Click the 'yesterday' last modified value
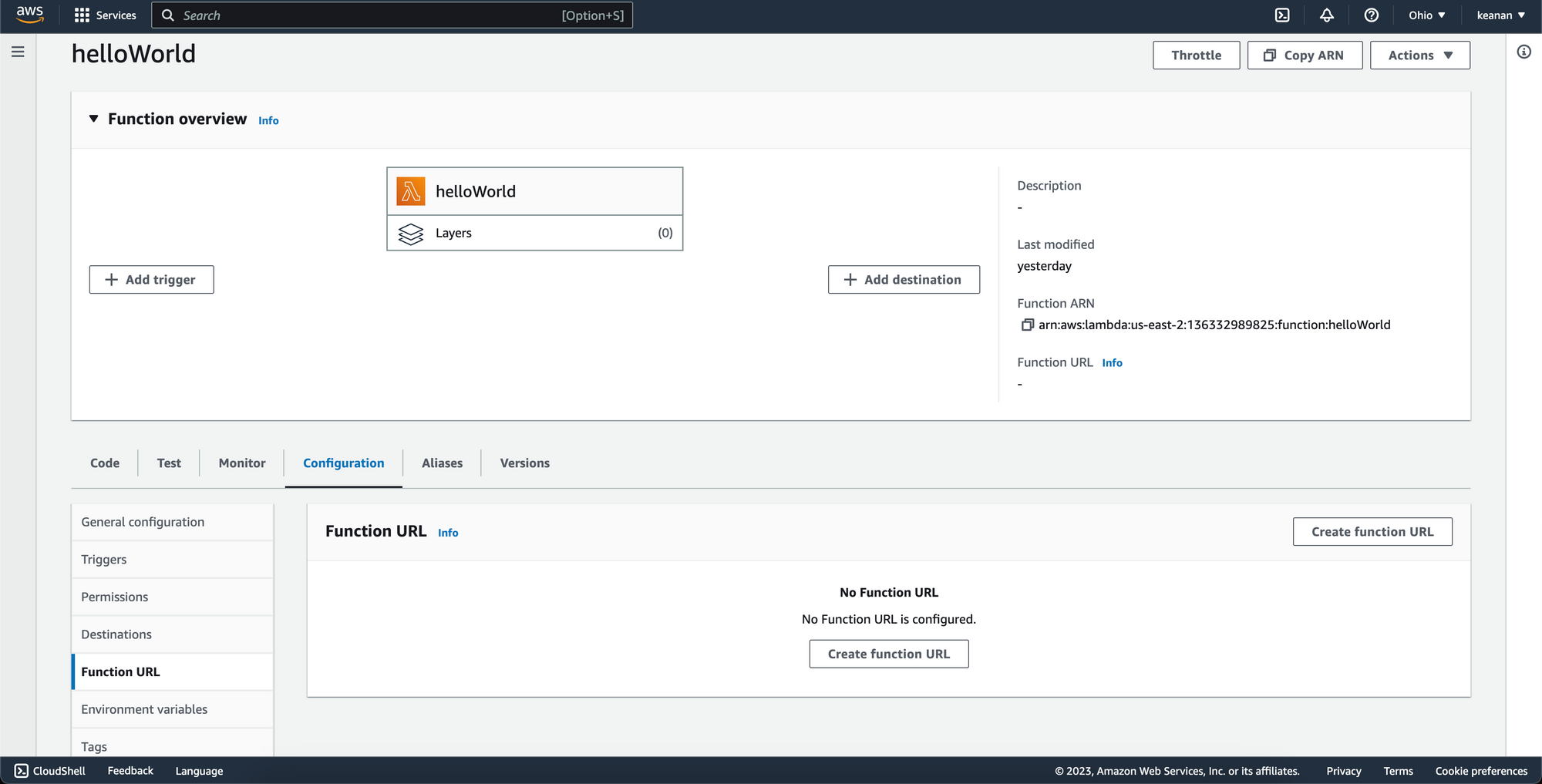This screenshot has height=784, width=1542. pos(1044,266)
